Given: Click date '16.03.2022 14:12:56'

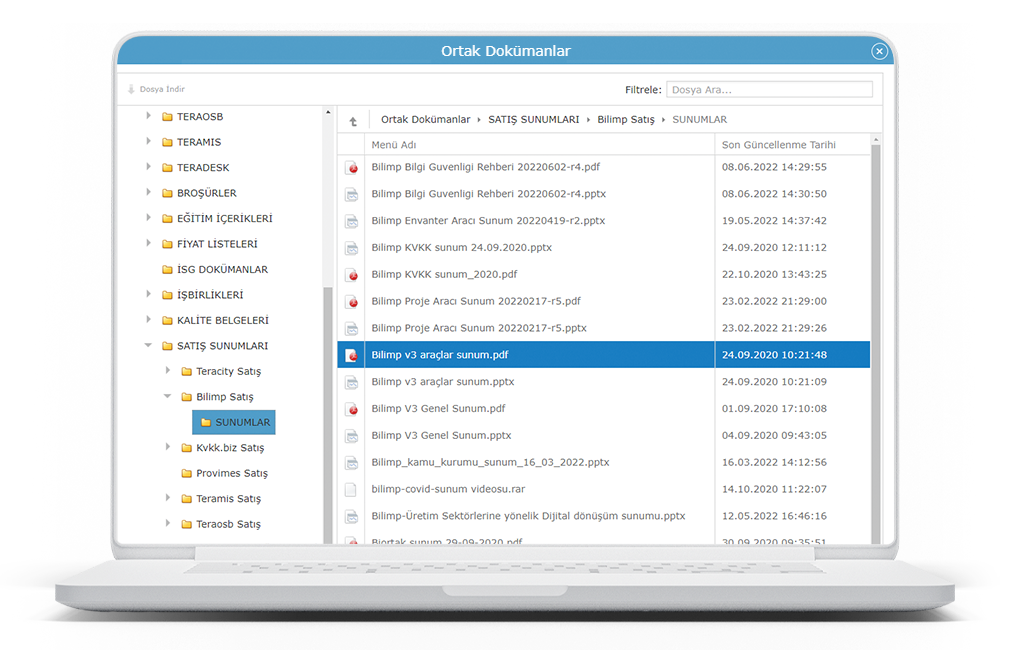Looking at the screenshot, I should (774, 462).
